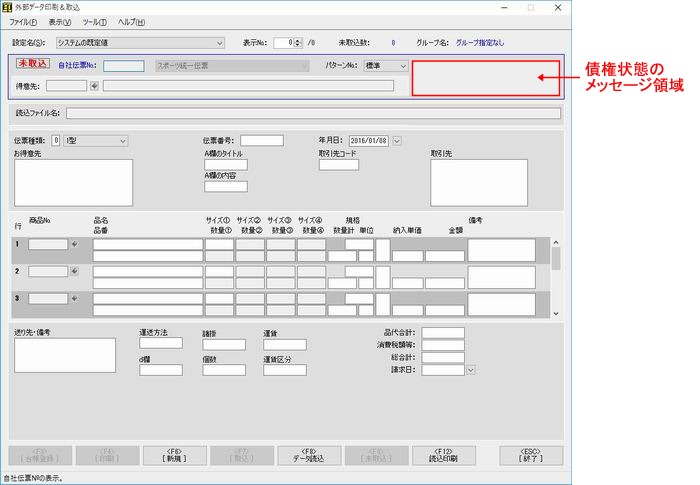Viewport: 700px width, 485px height.
Task: Open the ヘルプ(H) menu
Action: 131,22
